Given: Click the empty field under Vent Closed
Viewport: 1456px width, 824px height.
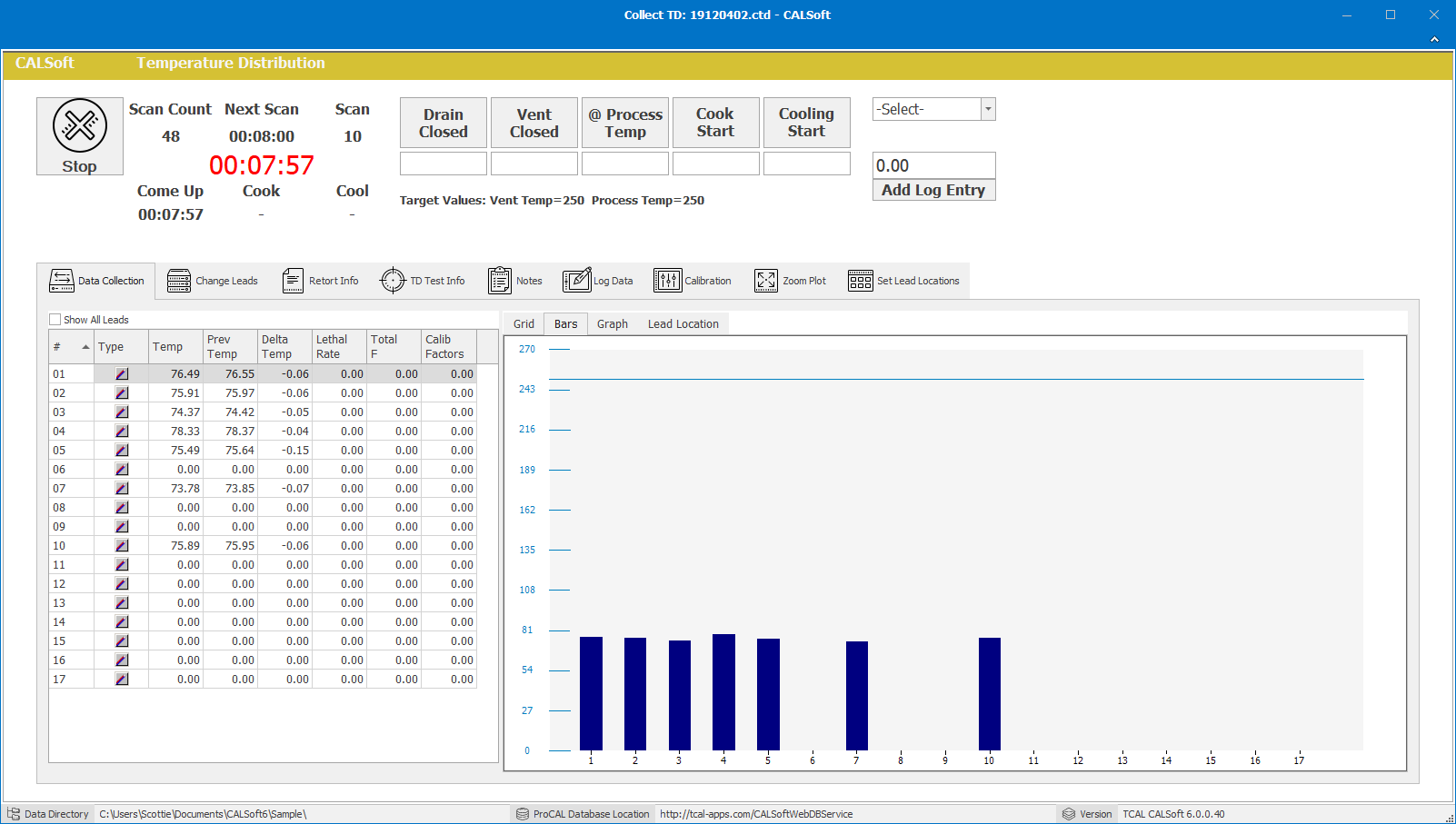Looking at the screenshot, I should click(534, 164).
